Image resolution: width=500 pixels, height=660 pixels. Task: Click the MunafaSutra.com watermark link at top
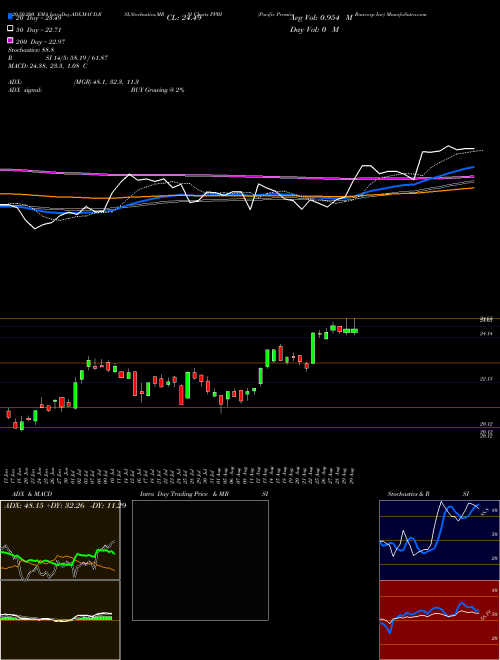[x=407, y=14]
